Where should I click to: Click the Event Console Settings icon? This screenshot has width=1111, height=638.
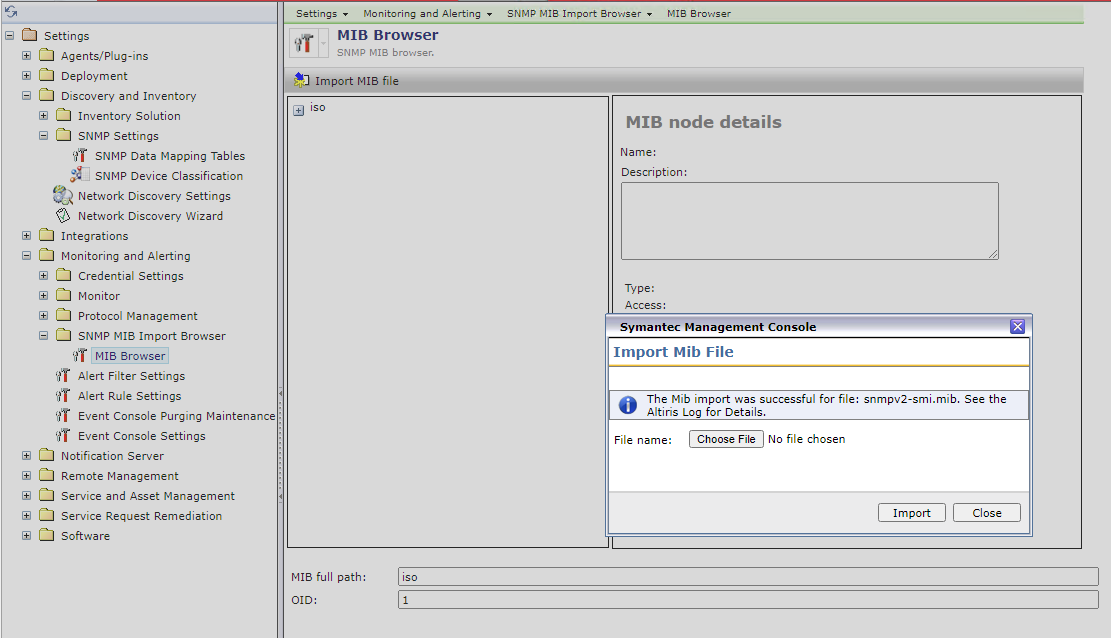coord(63,436)
